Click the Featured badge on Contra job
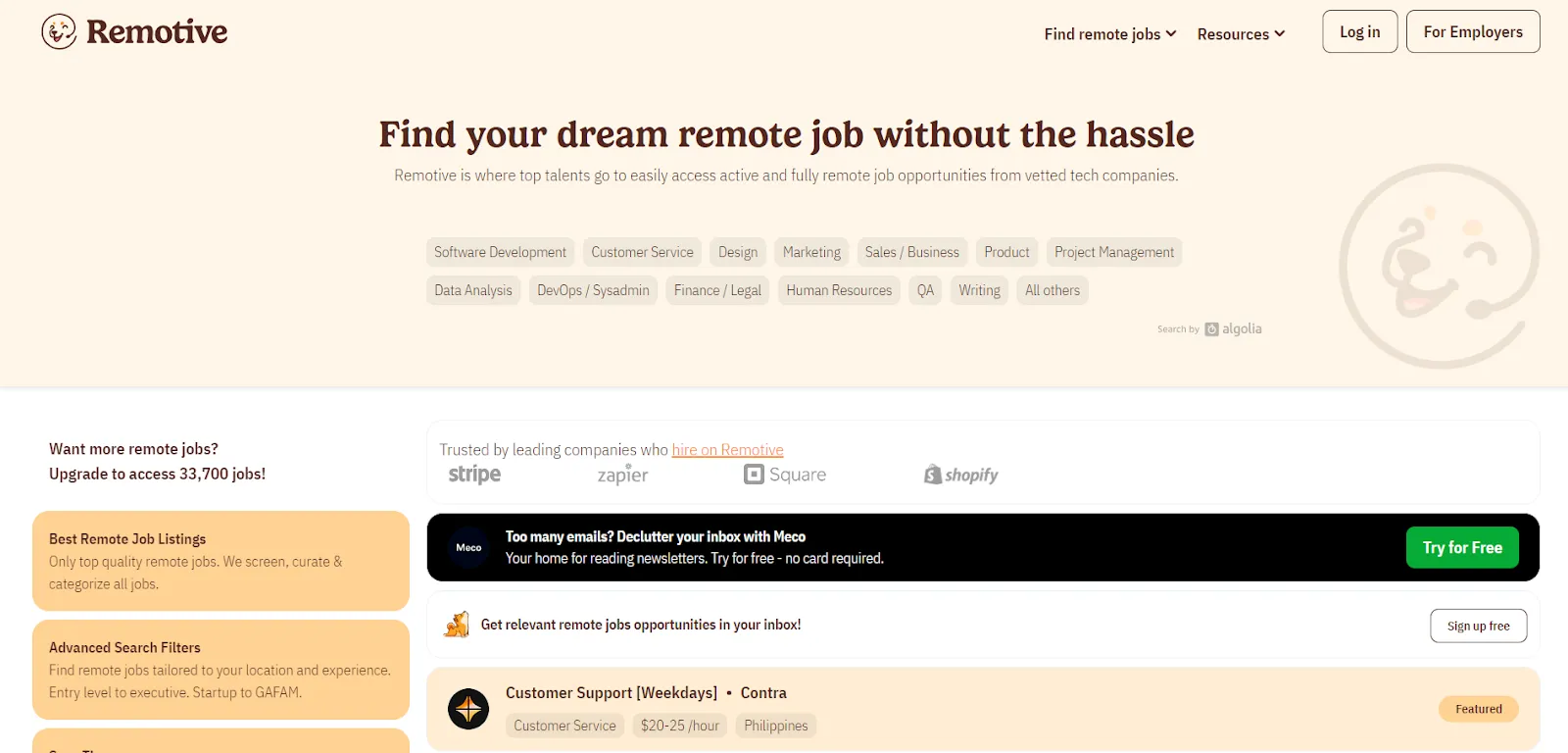Viewport: 1568px width, 753px height. (1479, 709)
